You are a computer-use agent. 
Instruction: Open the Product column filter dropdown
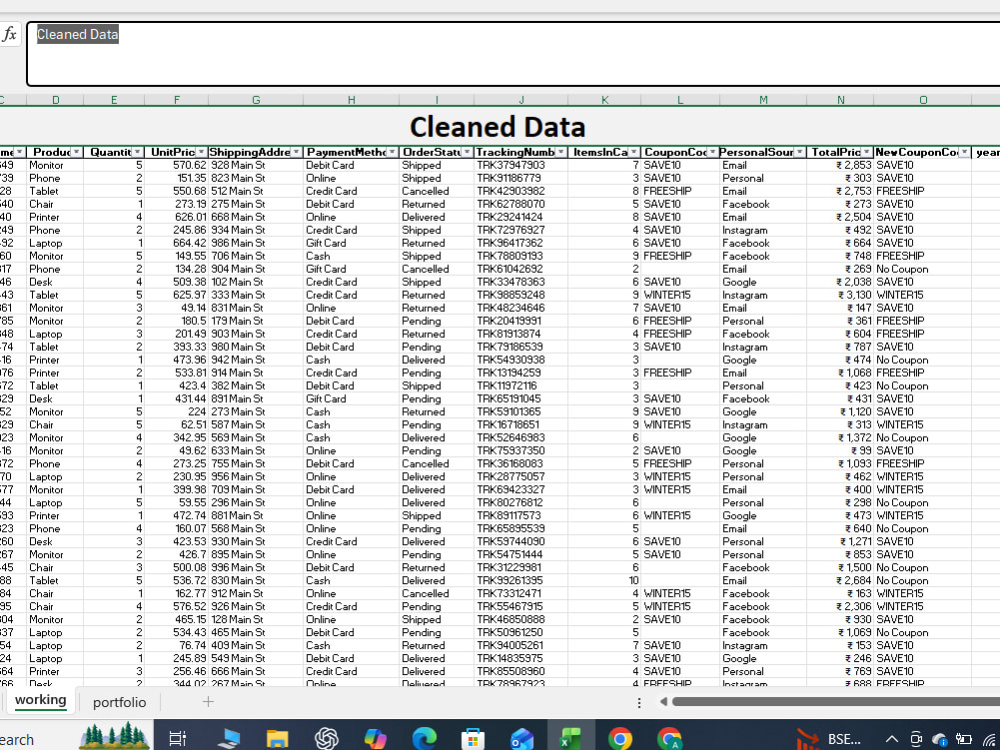point(77,152)
